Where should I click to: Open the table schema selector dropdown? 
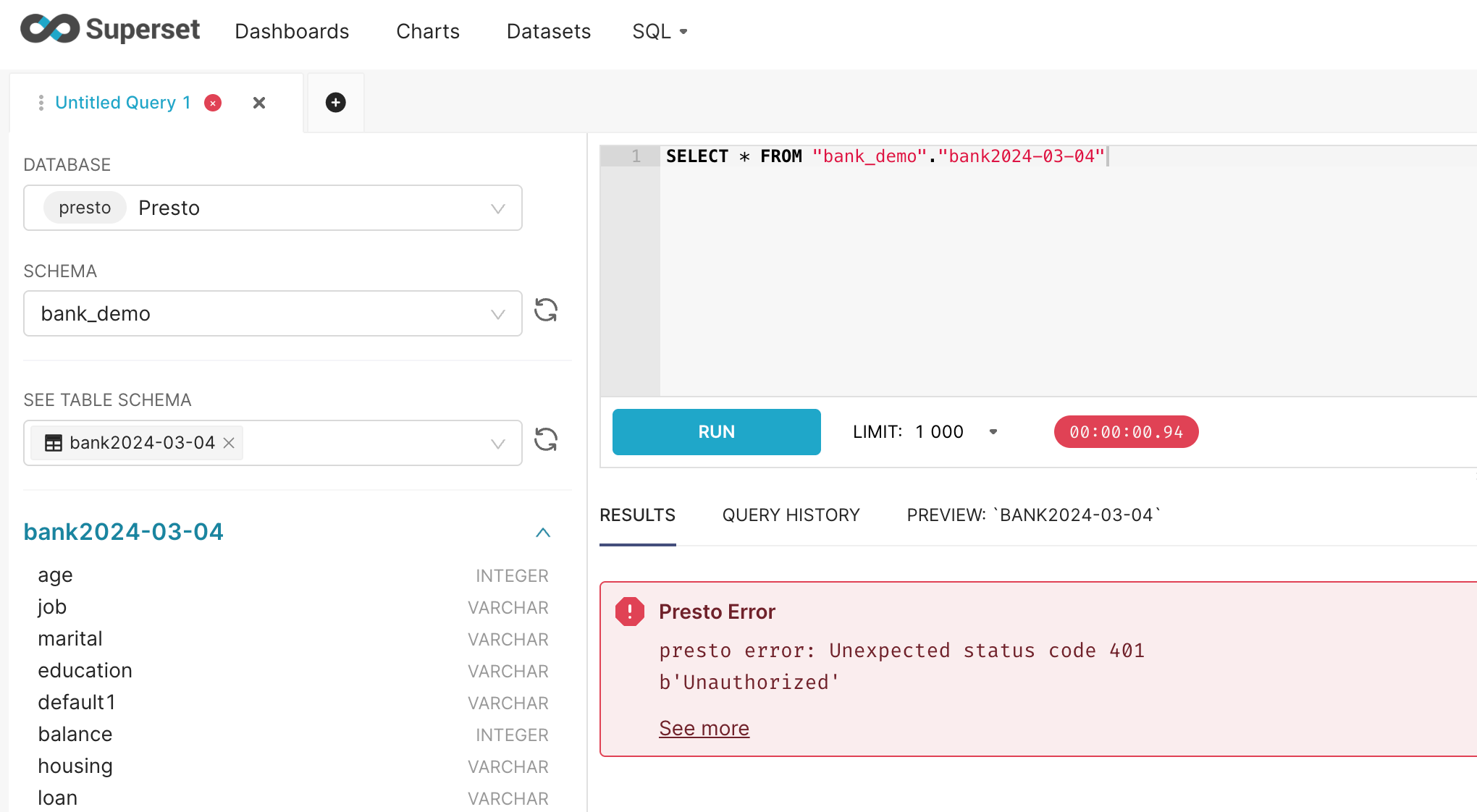273,443
